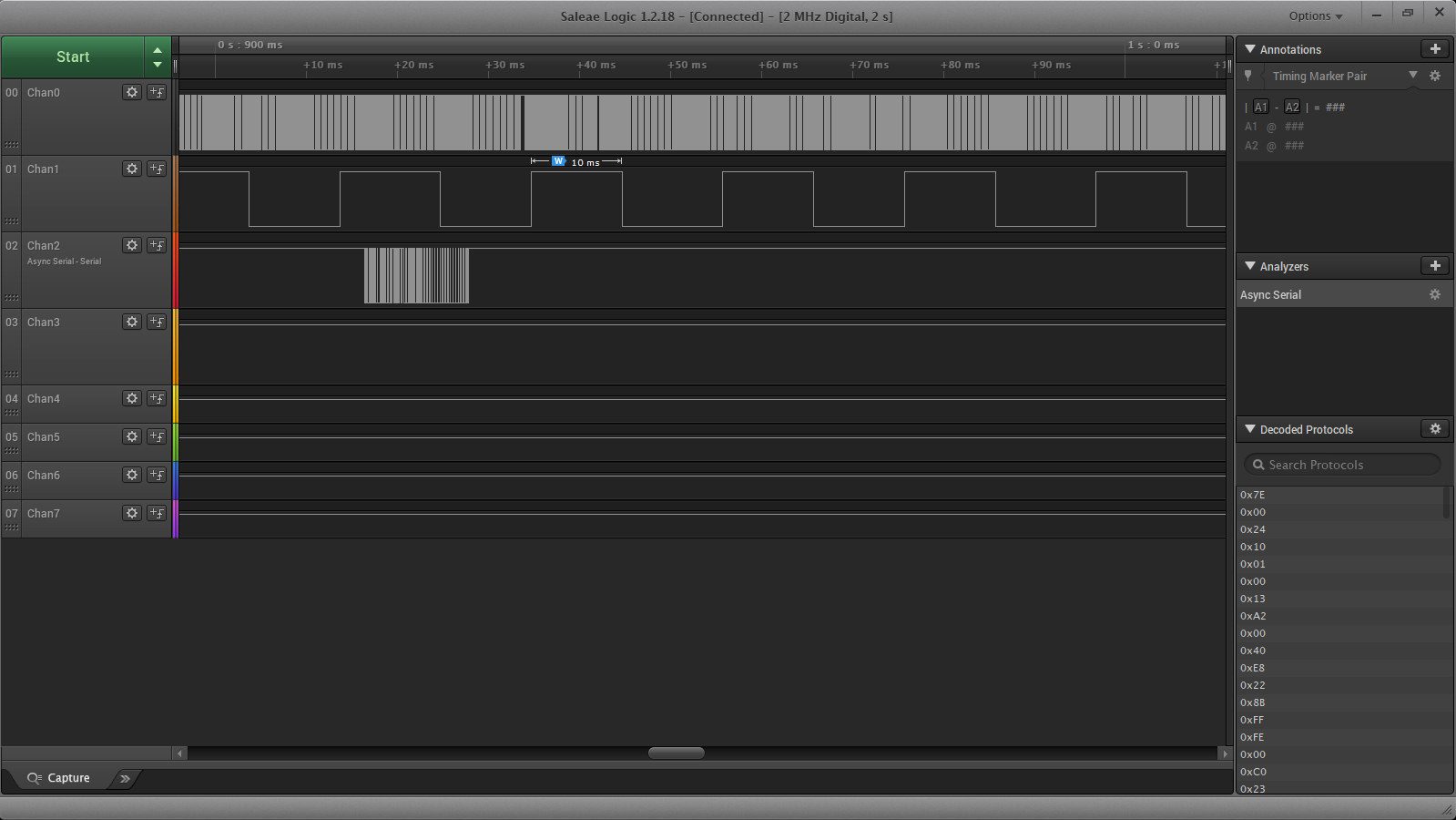Select decoded value 0xA2
The width and height of the screenshot is (1456, 820).
(1252, 616)
